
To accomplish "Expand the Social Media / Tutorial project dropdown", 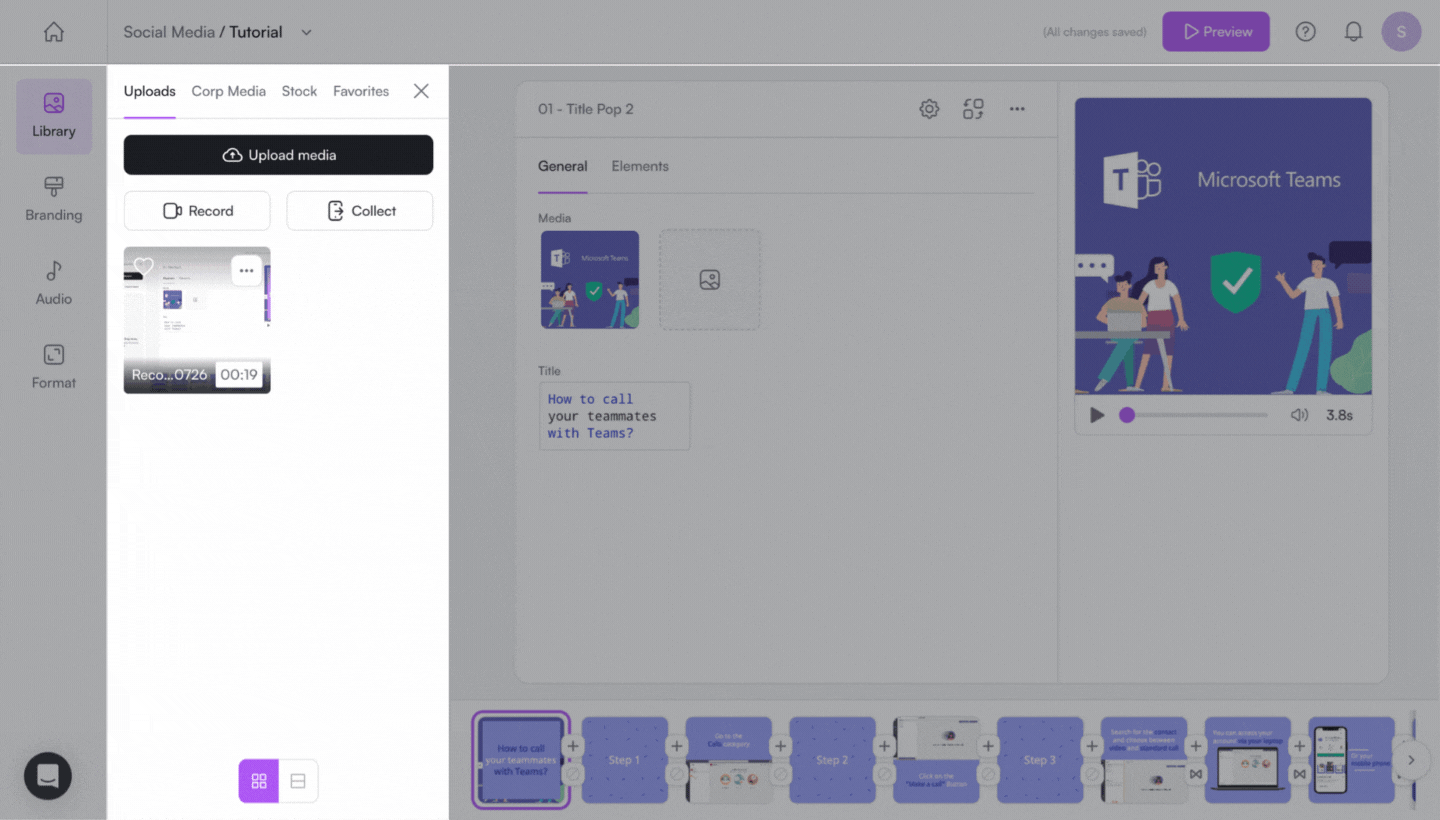I will coord(307,32).
